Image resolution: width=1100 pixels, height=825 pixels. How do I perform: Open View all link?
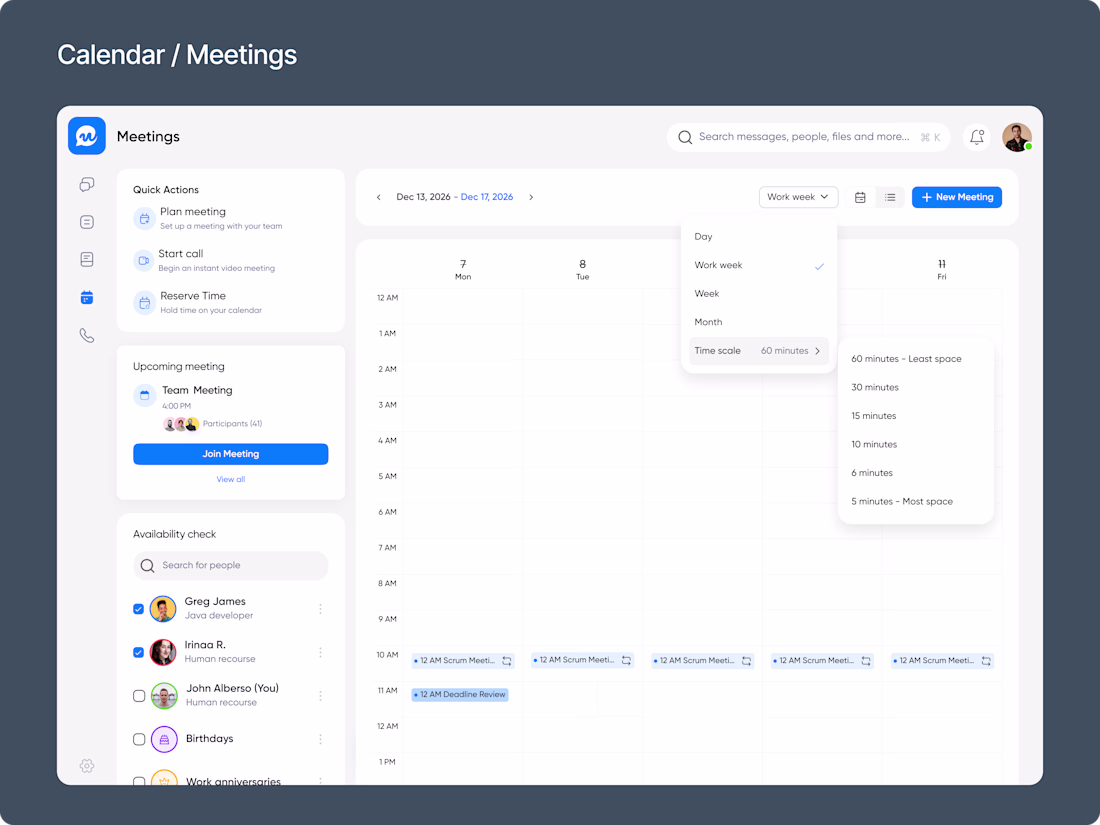click(231, 479)
